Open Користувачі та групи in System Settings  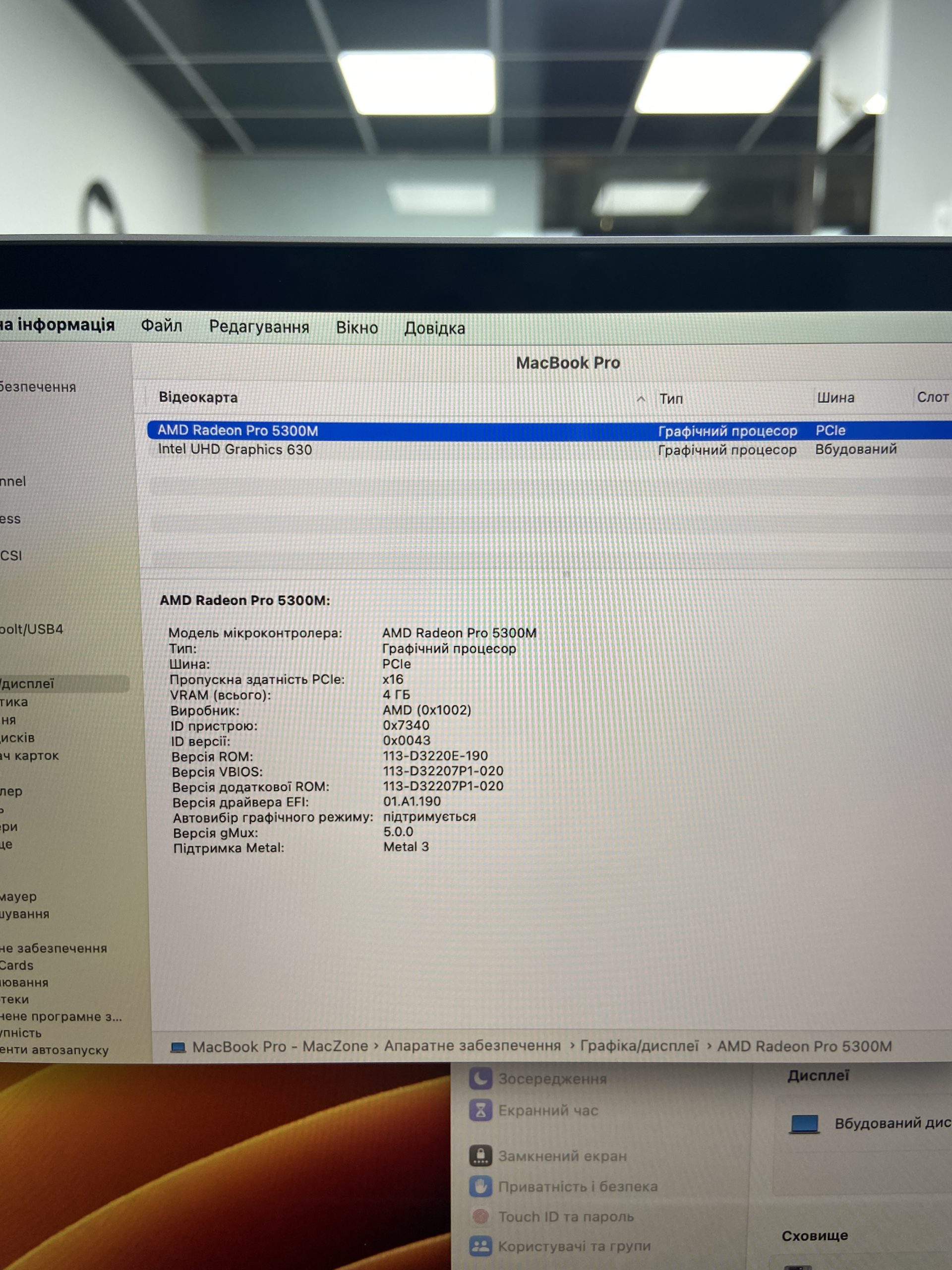coord(560,1246)
